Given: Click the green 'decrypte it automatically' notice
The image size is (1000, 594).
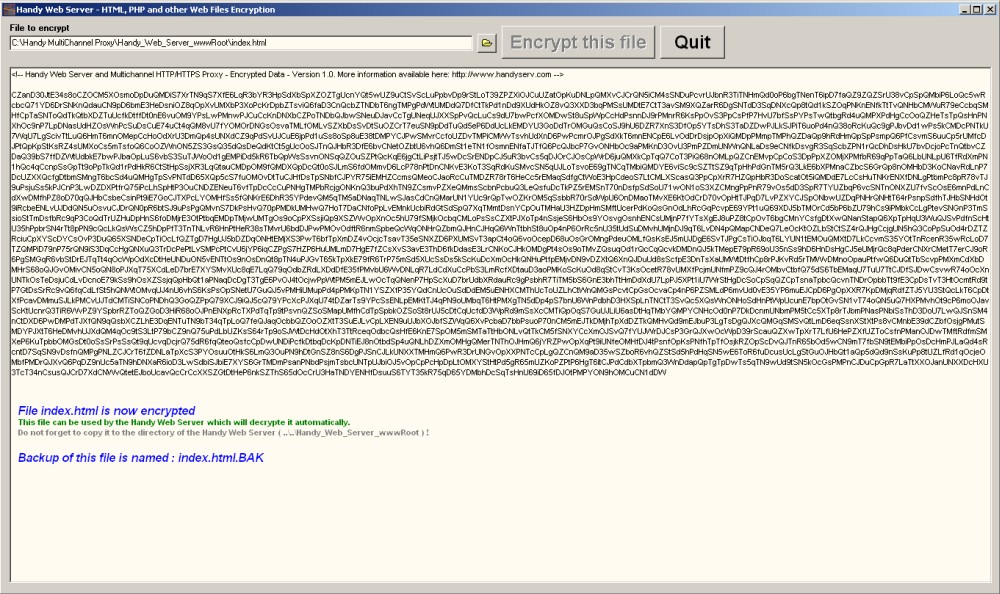Looking at the screenshot, I should pyautogui.click(x=184, y=422).
